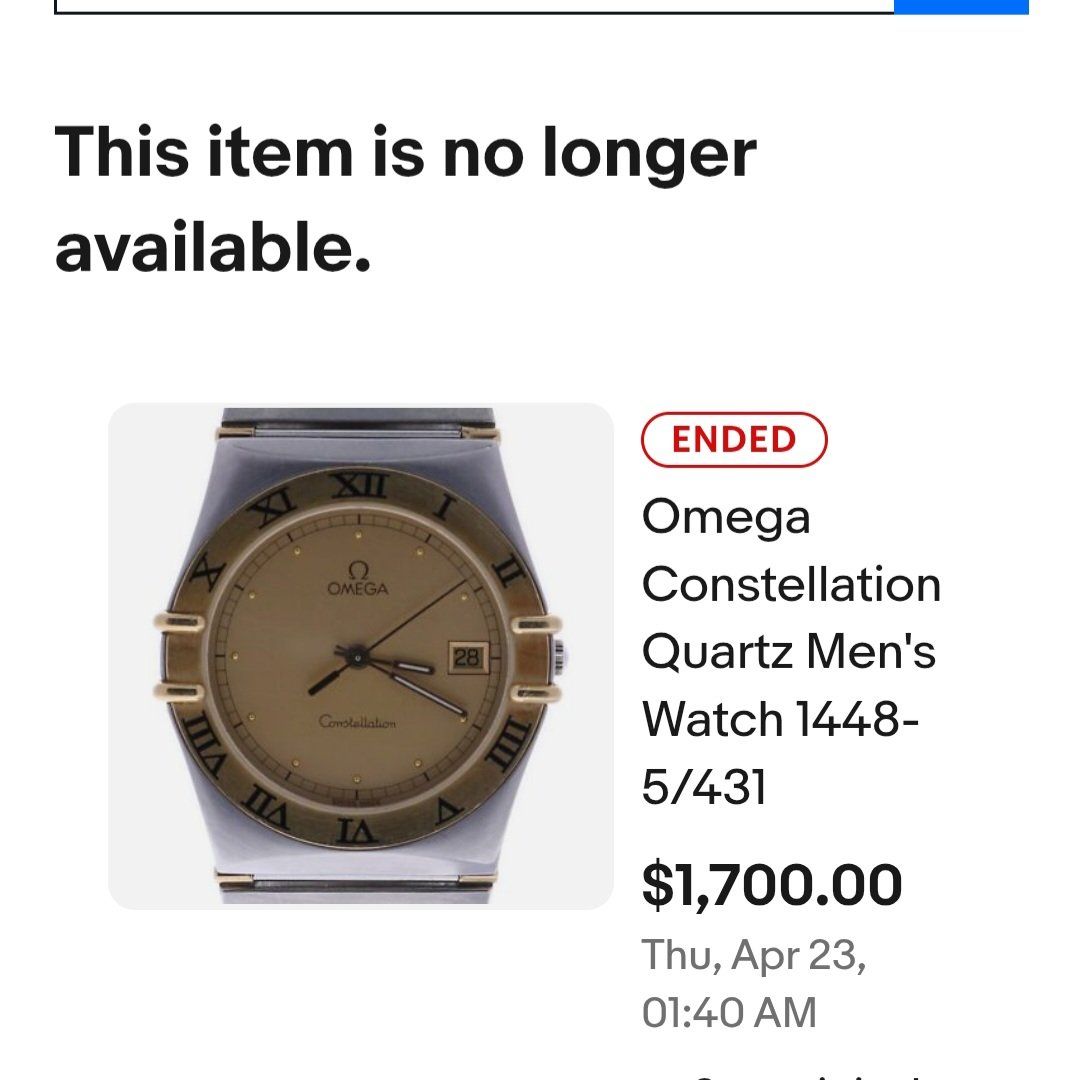Click the date window showing 28
The height and width of the screenshot is (1080, 1080).
[x=467, y=657]
